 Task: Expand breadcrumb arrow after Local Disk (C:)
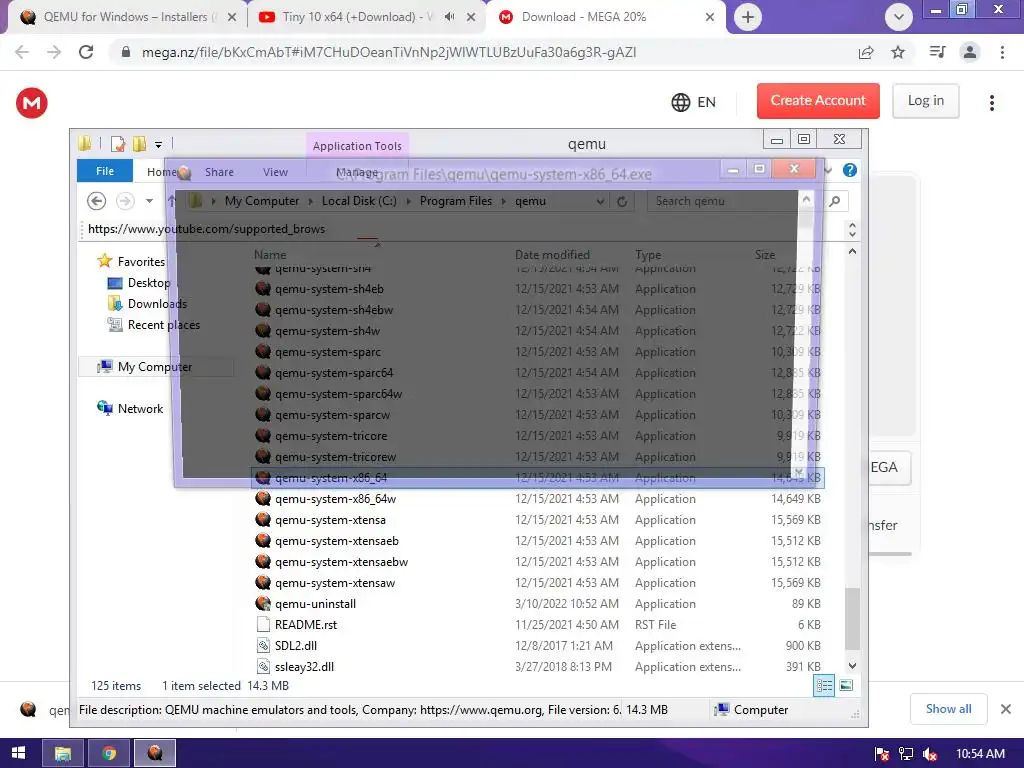[x=408, y=201]
